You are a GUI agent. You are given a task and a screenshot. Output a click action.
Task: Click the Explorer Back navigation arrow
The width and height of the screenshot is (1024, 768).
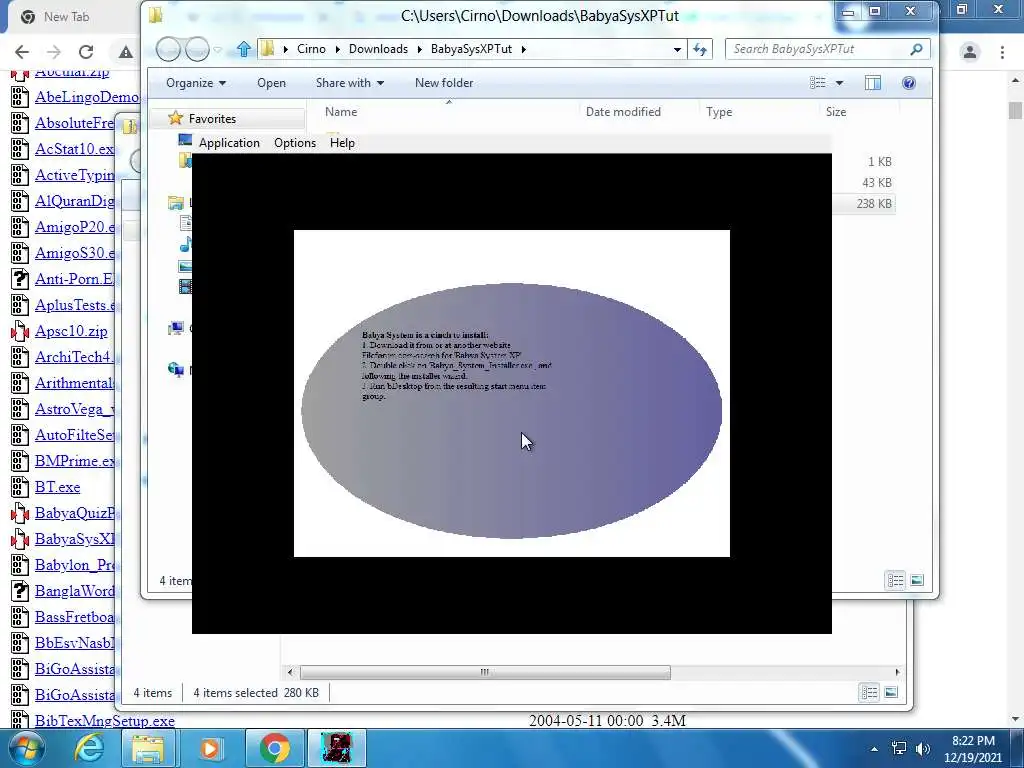168,49
